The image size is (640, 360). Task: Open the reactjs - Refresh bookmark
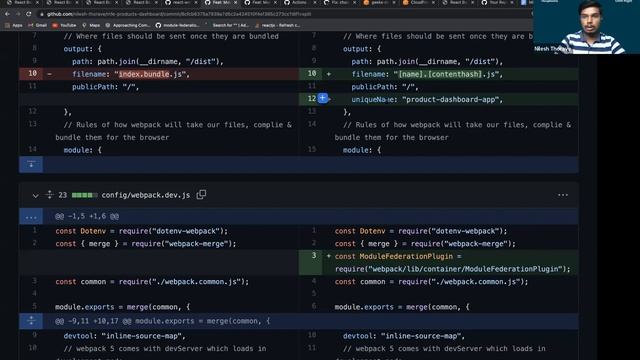[x=277, y=25]
